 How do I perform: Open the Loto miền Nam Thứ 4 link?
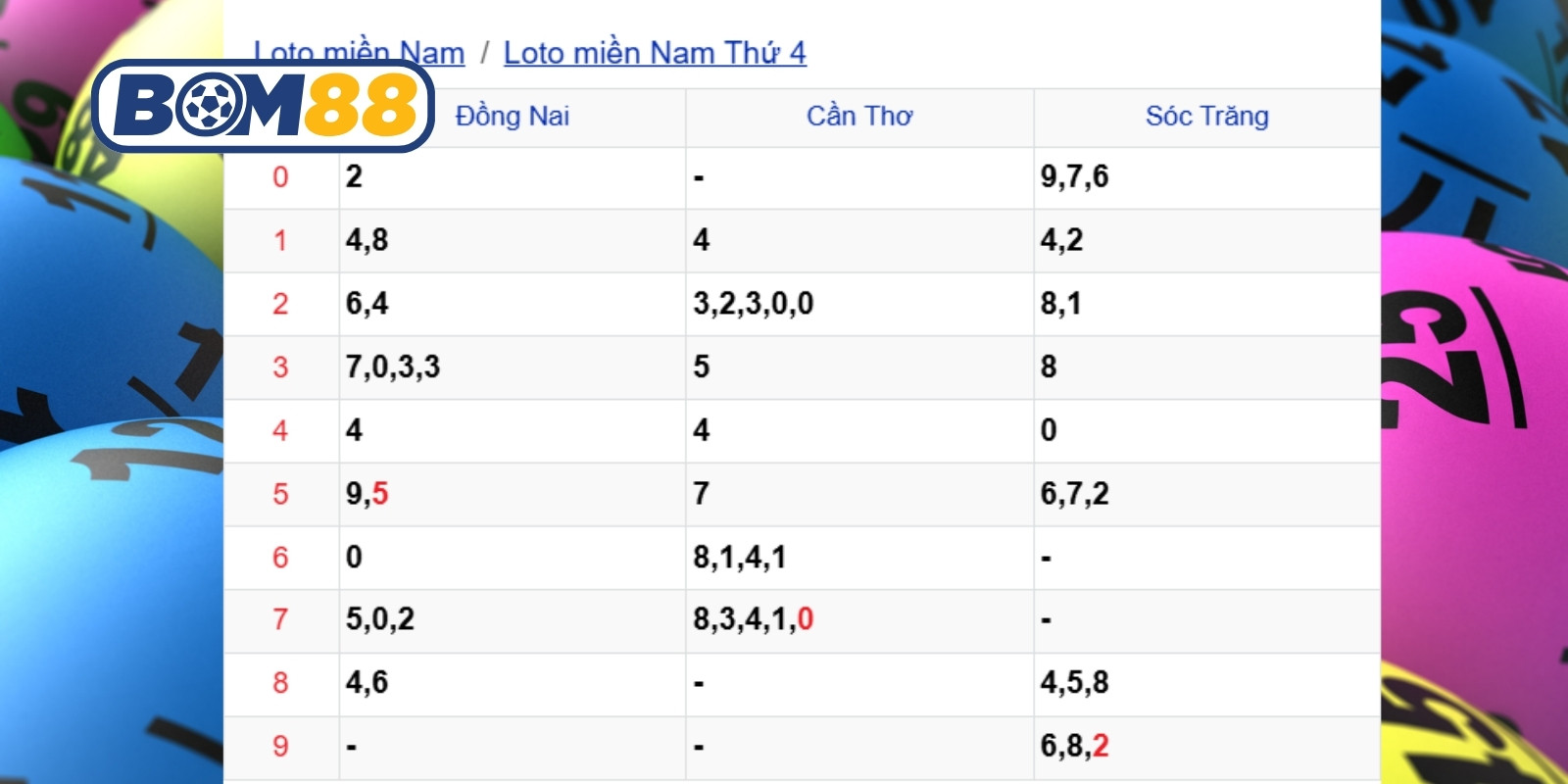click(x=655, y=53)
